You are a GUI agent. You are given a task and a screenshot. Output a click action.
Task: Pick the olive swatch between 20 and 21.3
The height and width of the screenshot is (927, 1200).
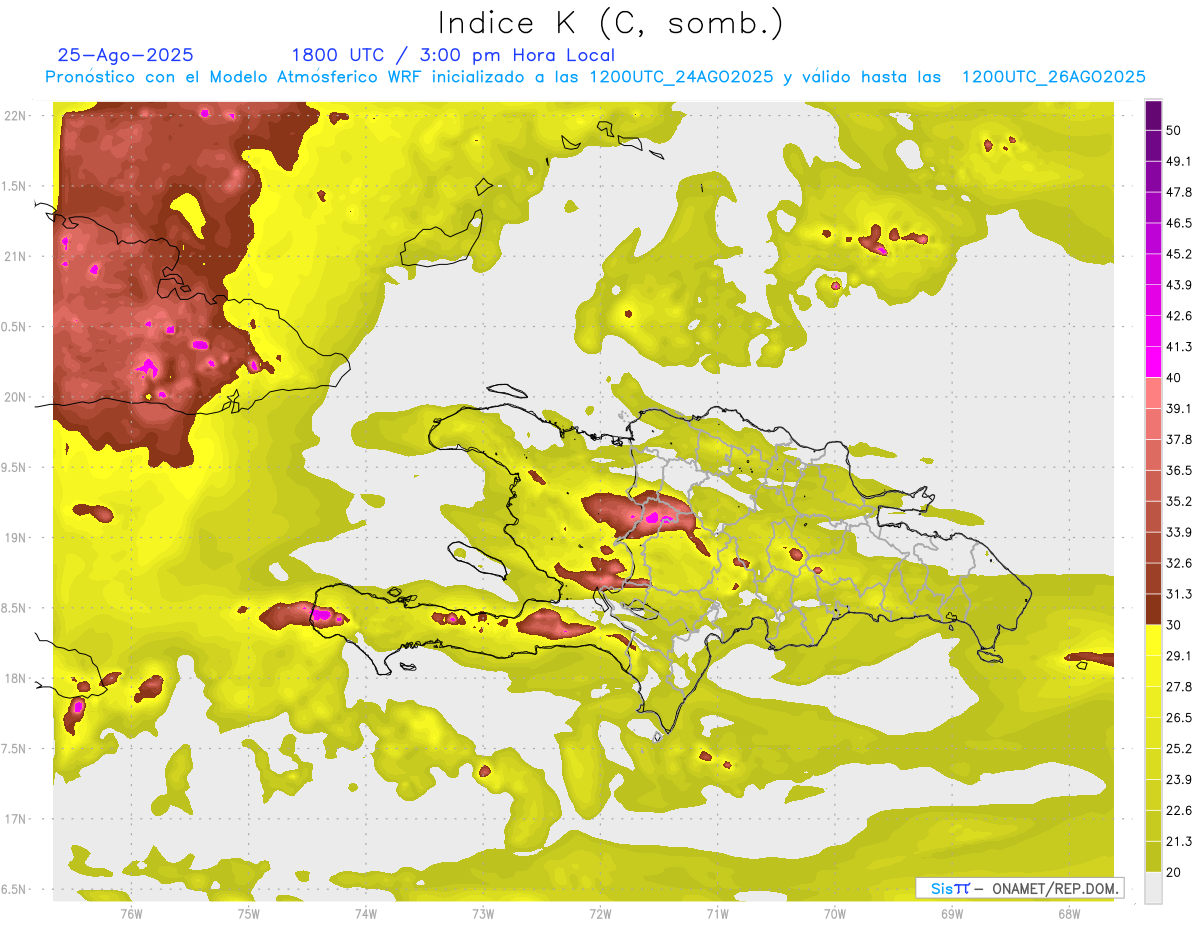[1153, 856]
